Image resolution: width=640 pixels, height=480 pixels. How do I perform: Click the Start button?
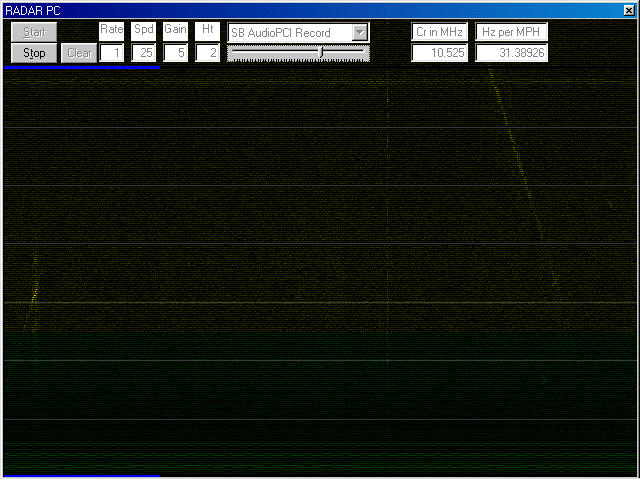click(x=34, y=32)
